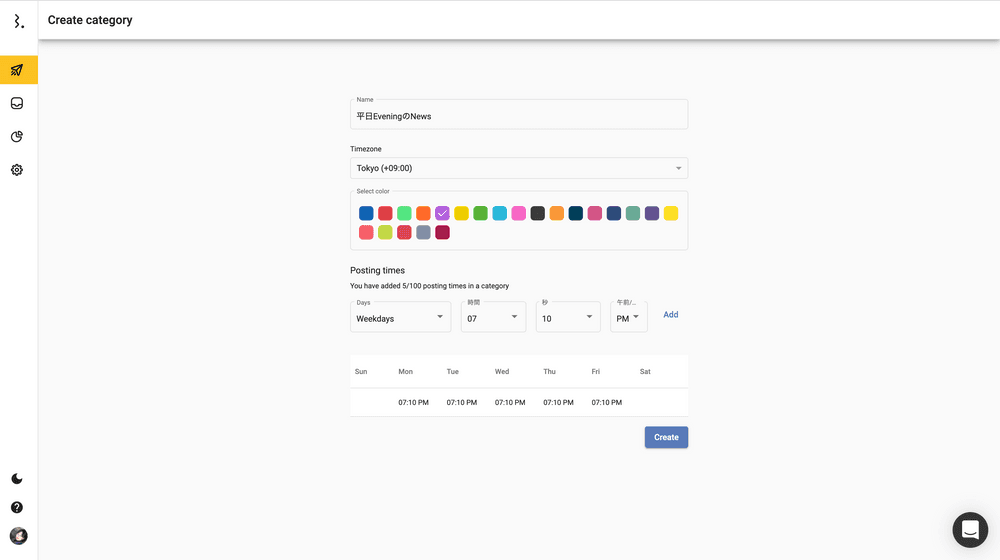Open the inbox icon in sidebar
Image resolution: width=1000 pixels, height=560 pixels.
pyautogui.click(x=17, y=103)
